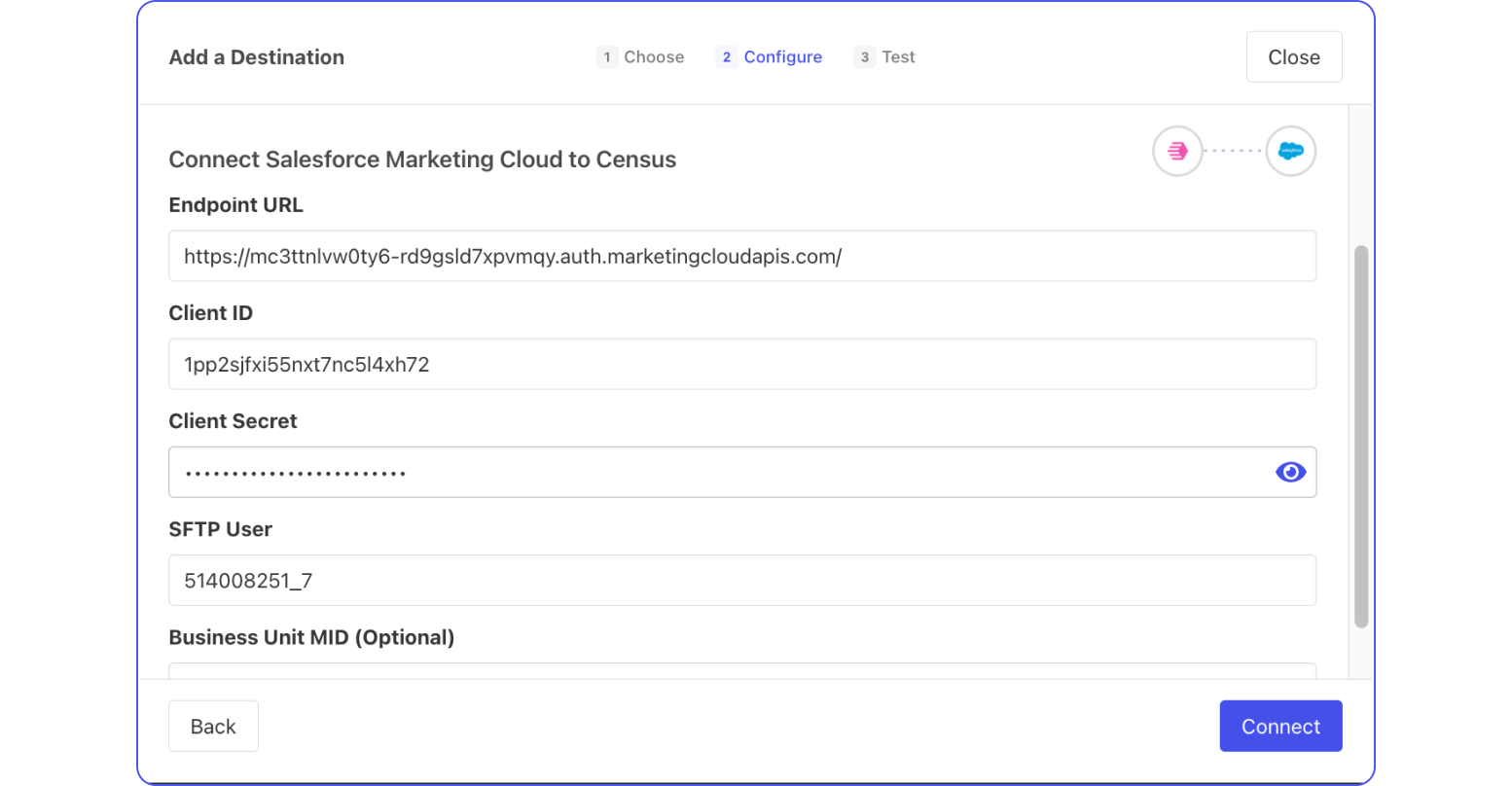Click the Endpoint URL label
1512x786 pixels.
[235, 205]
